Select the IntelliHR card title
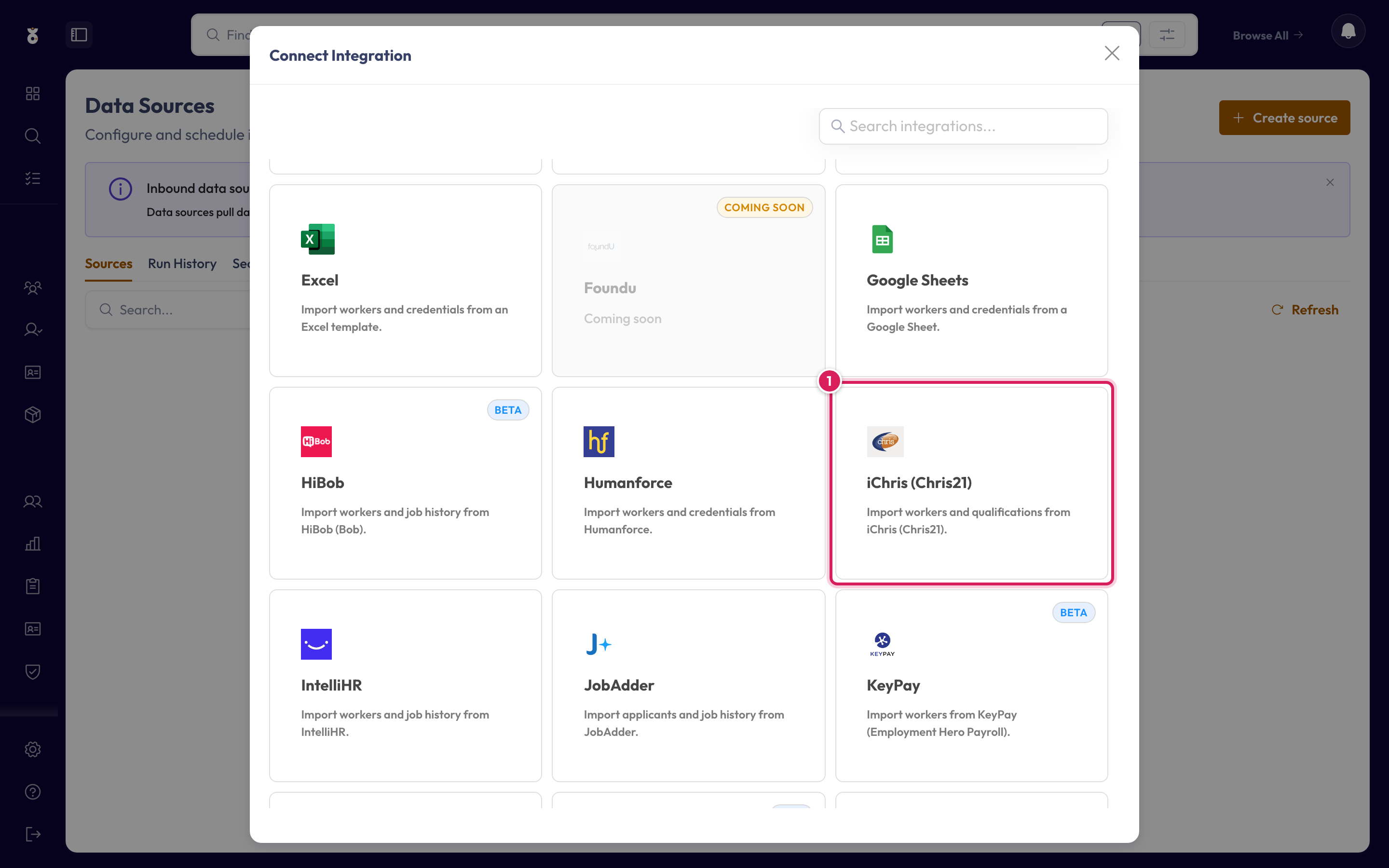Image resolution: width=1389 pixels, height=868 pixels. point(331,685)
